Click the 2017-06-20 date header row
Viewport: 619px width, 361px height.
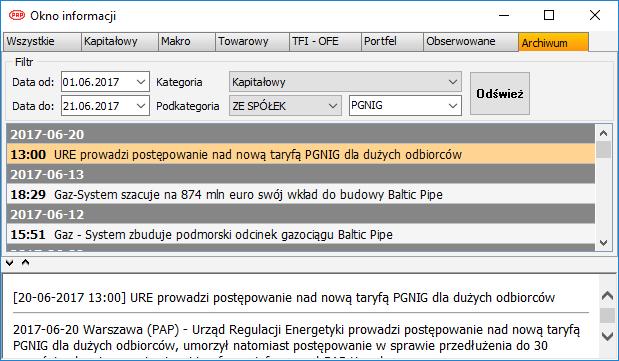(301, 134)
